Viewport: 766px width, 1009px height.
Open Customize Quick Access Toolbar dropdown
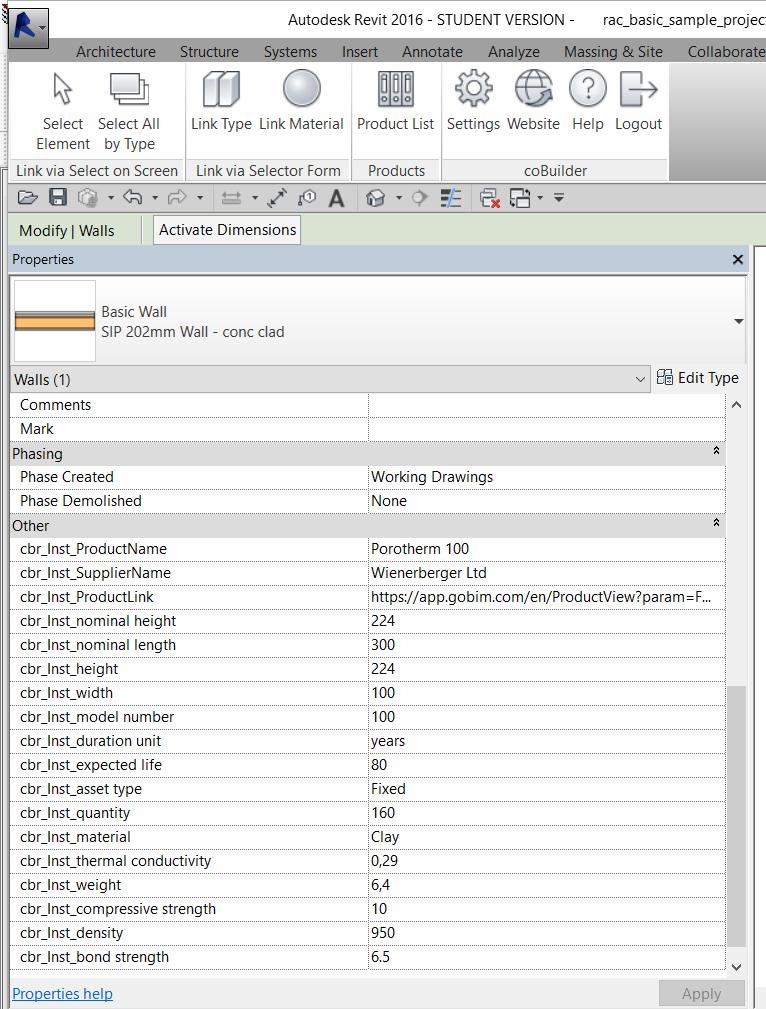pyautogui.click(x=559, y=198)
